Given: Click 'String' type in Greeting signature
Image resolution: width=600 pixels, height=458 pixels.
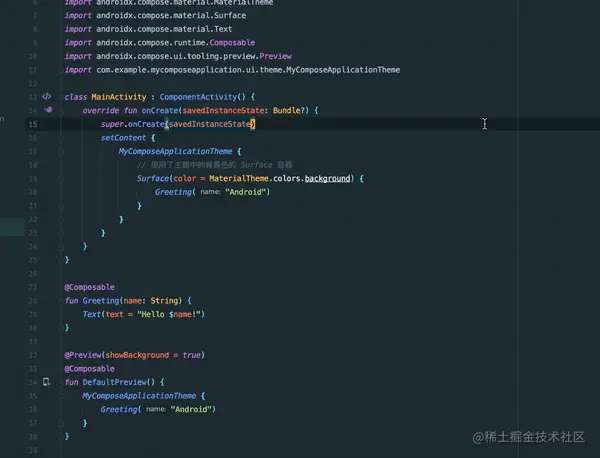Looking at the screenshot, I should coord(164,301).
